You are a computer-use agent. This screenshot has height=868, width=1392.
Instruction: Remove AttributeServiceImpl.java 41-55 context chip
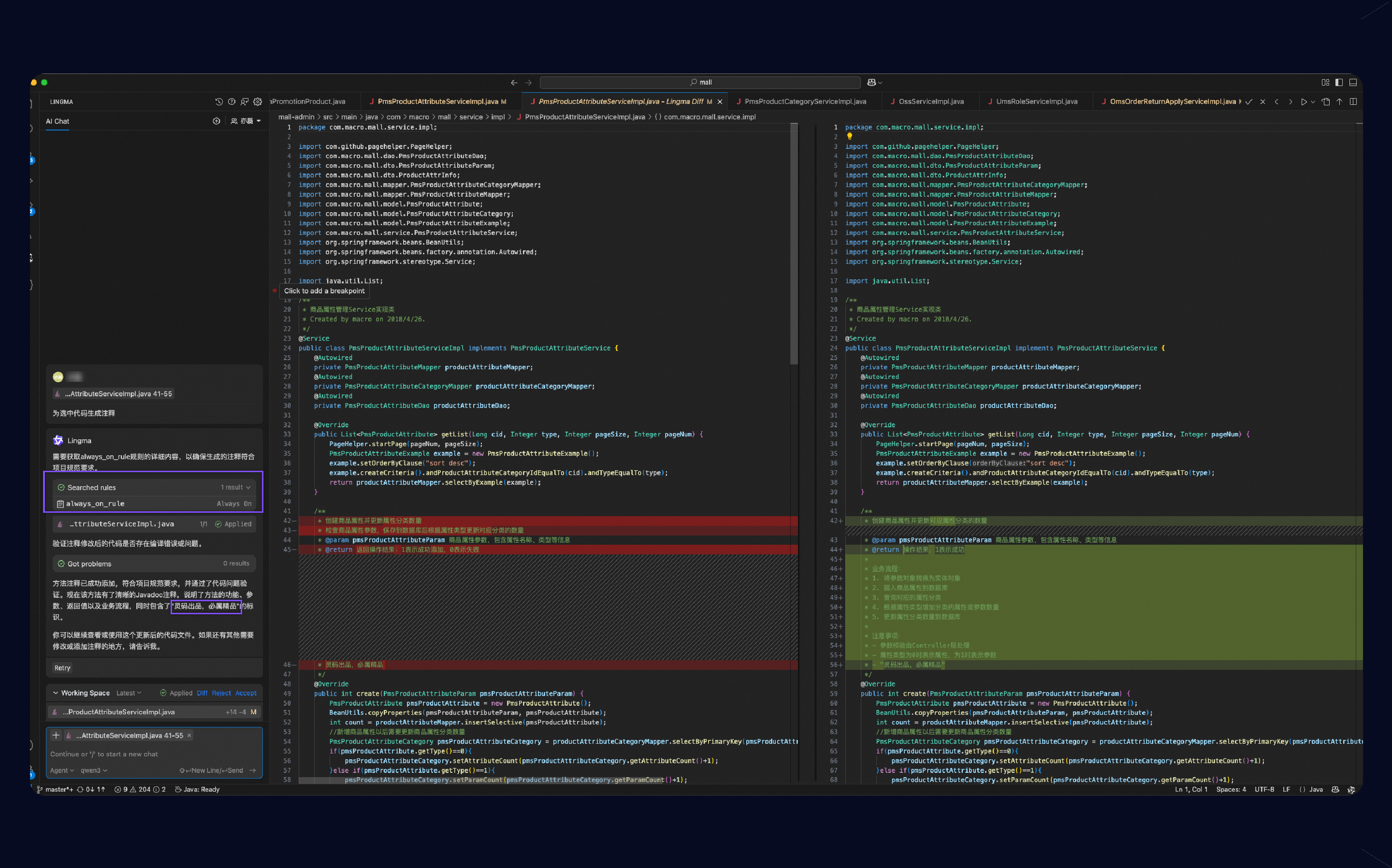pyautogui.click(x=189, y=736)
